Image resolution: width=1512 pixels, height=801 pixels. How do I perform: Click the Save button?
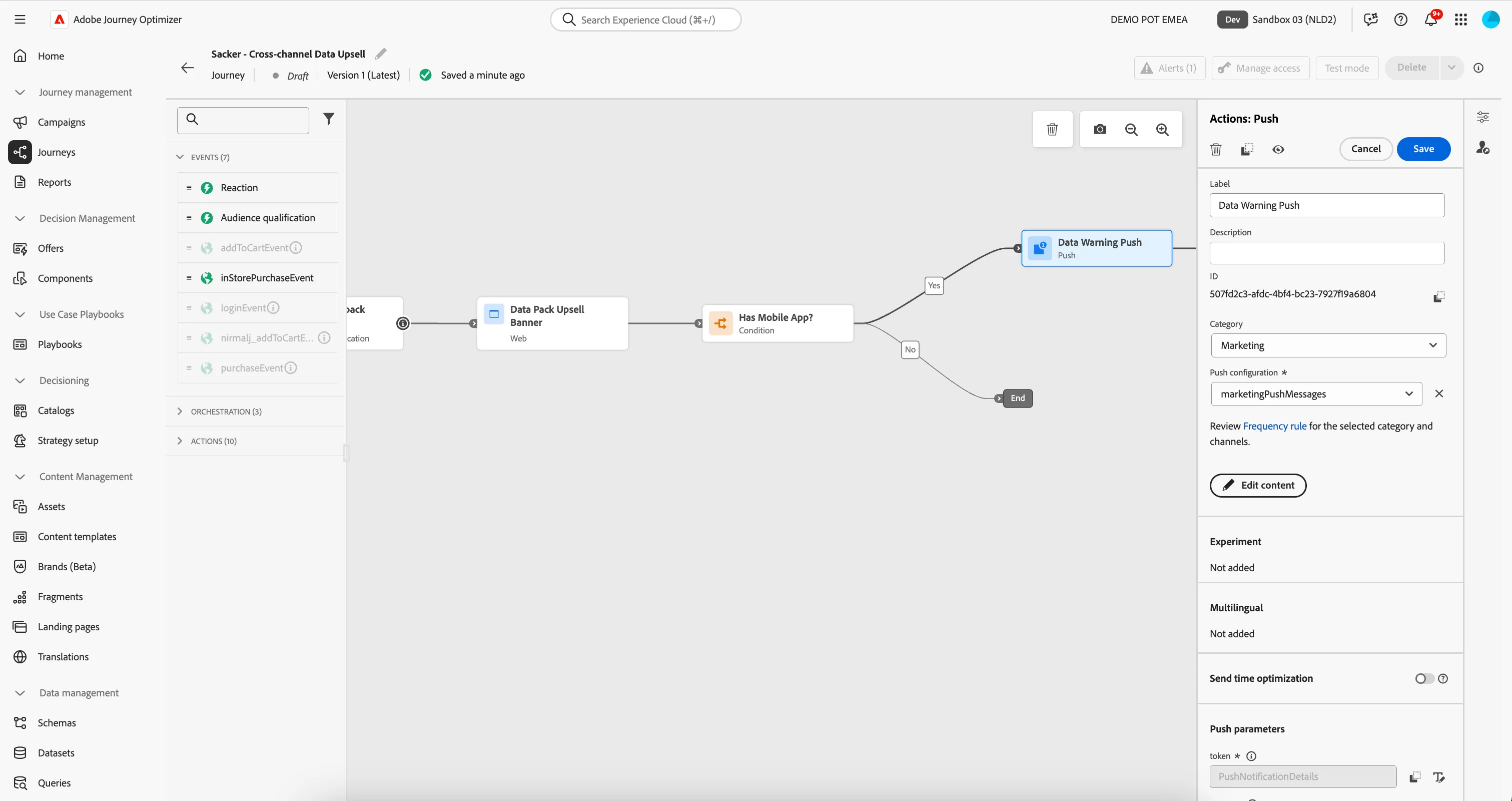click(x=1423, y=149)
